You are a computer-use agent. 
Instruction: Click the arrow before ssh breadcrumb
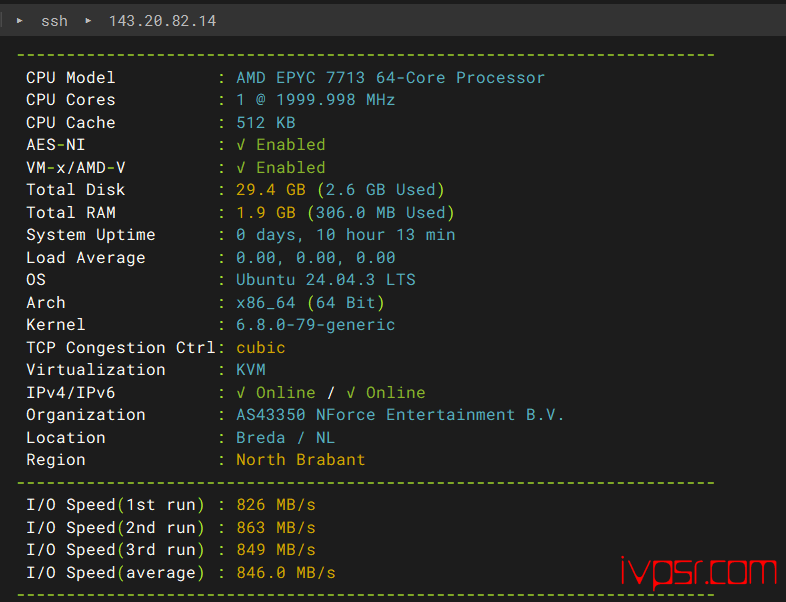[20, 21]
